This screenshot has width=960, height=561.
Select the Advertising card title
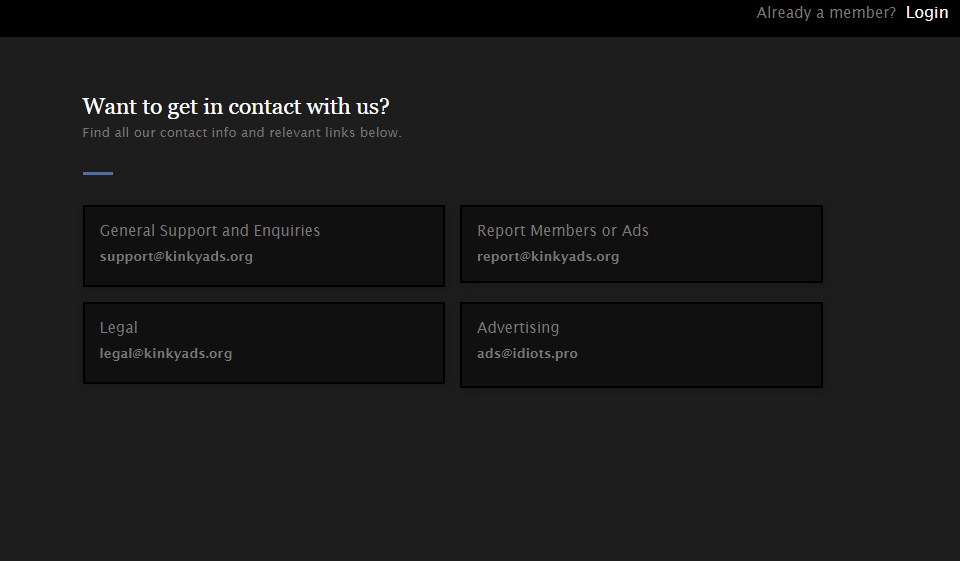point(518,328)
